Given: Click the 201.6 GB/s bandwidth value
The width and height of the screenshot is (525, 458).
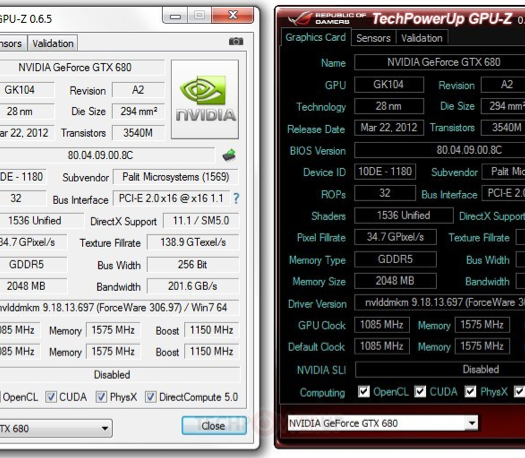Looking at the screenshot, I should coord(193,286).
